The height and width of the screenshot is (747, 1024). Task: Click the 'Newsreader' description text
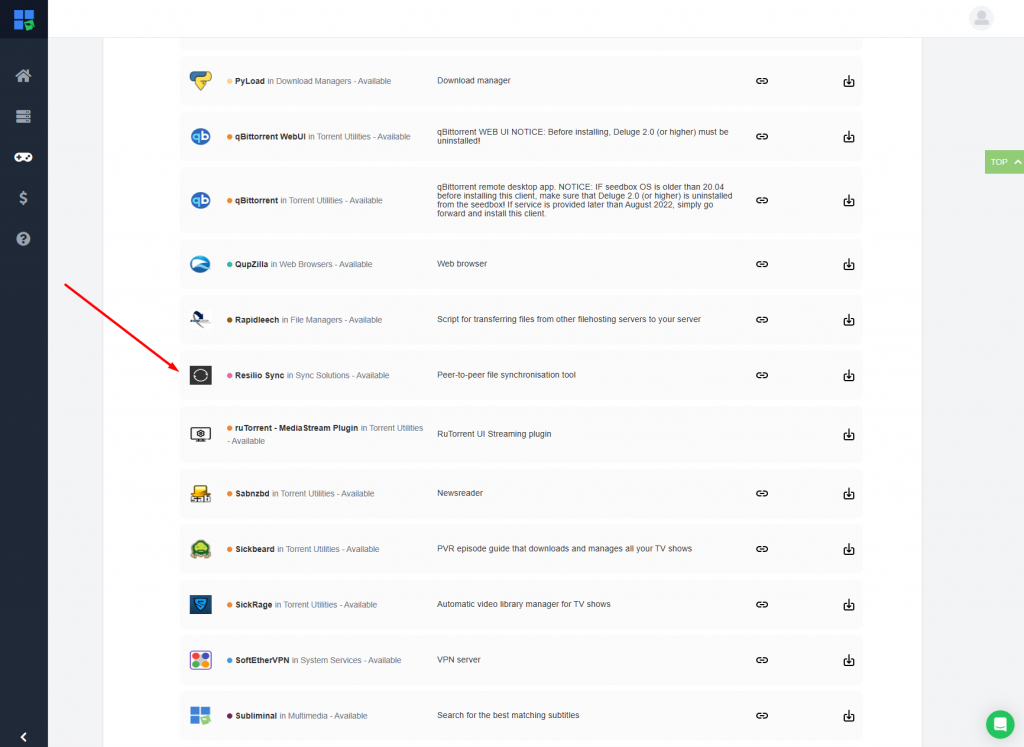pyautogui.click(x=460, y=493)
